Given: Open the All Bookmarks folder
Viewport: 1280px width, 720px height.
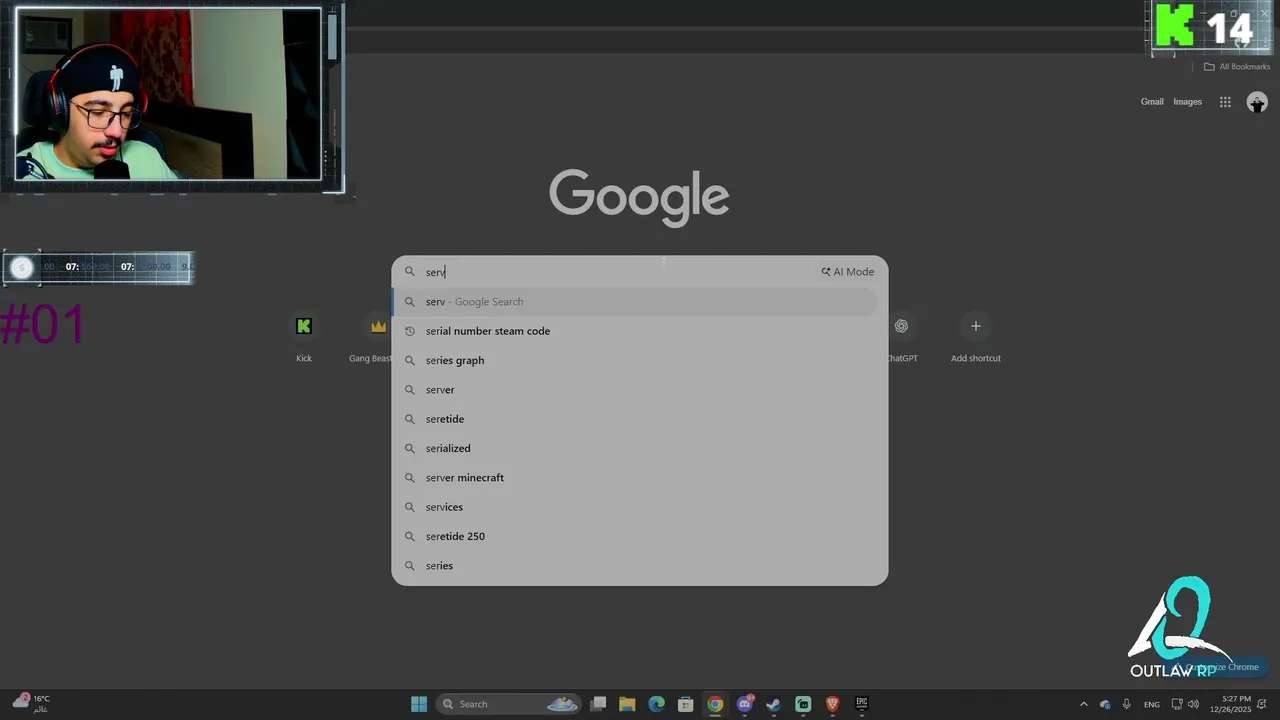Looking at the screenshot, I should point(1236,67).
